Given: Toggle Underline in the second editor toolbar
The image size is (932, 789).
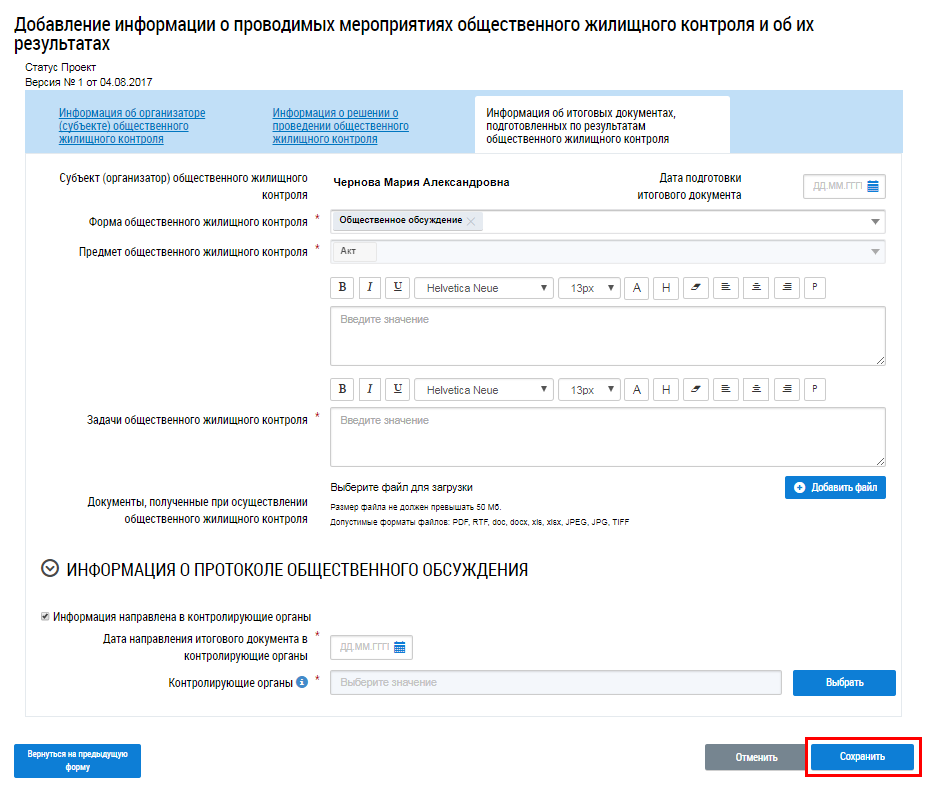Looking at the screenshot, I should pos(397,389).
